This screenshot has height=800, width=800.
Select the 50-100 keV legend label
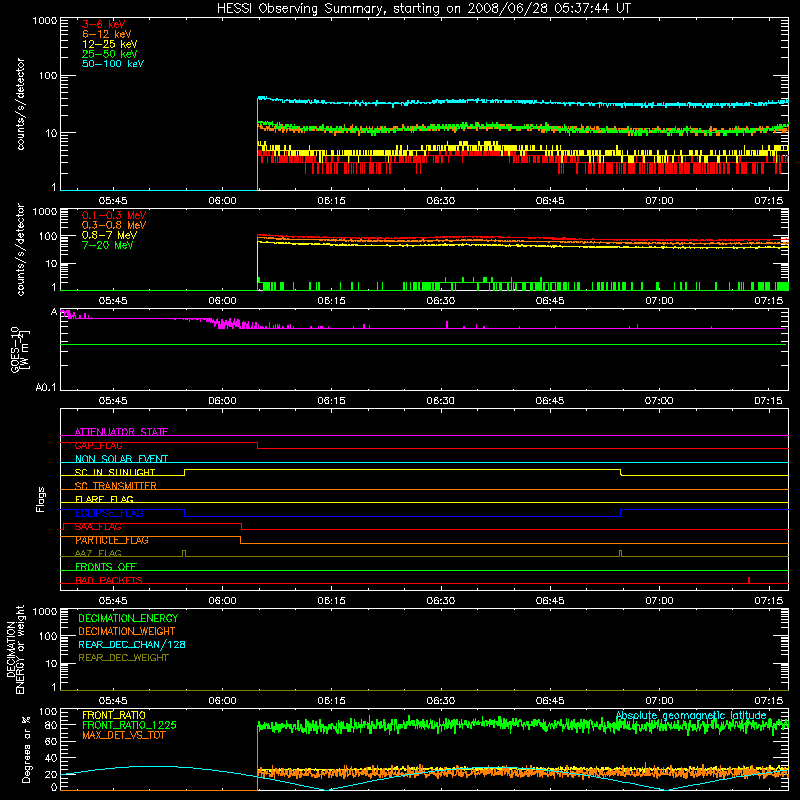click(113, 64)
